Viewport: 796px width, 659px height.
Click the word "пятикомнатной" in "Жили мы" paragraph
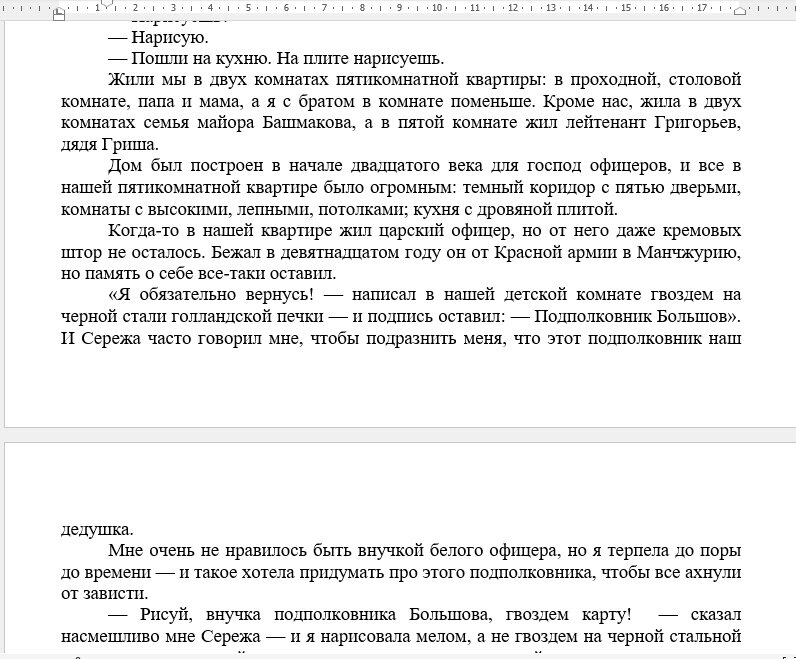click(395, 80)
